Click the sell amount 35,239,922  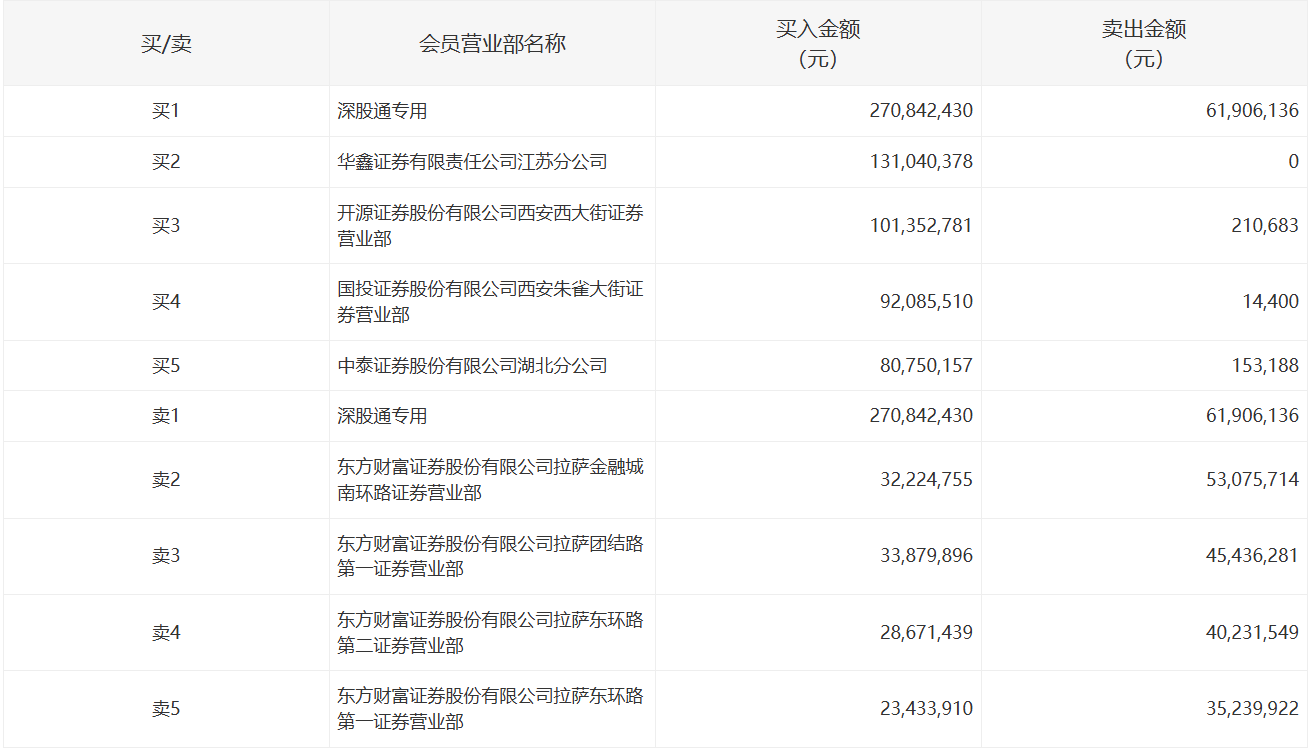point(1252,709)
